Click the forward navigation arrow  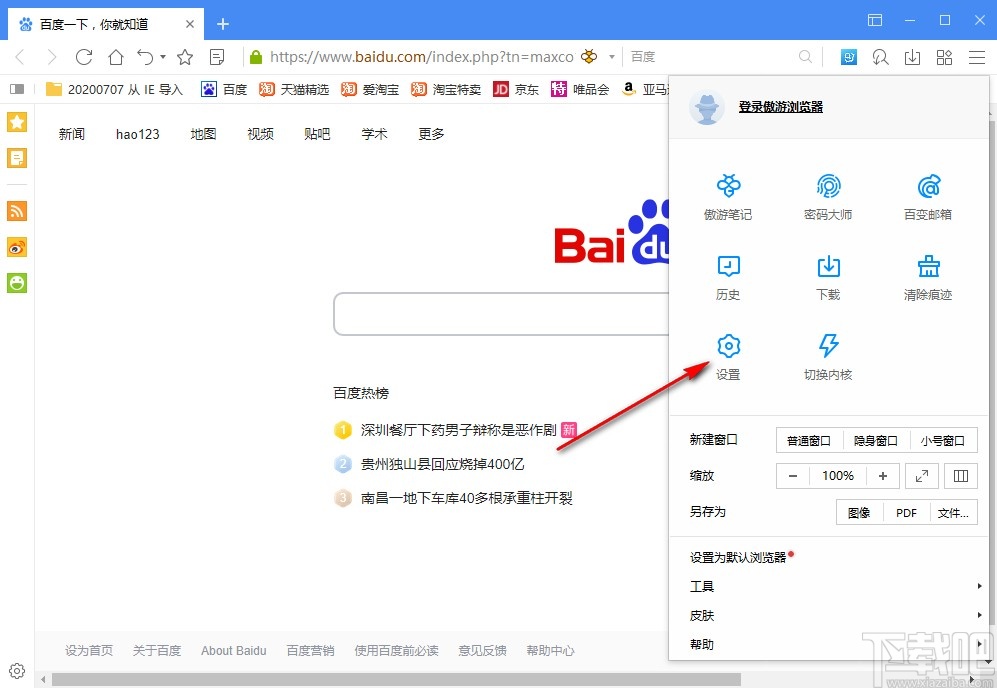pyautogui.click(x=52, y=57)
